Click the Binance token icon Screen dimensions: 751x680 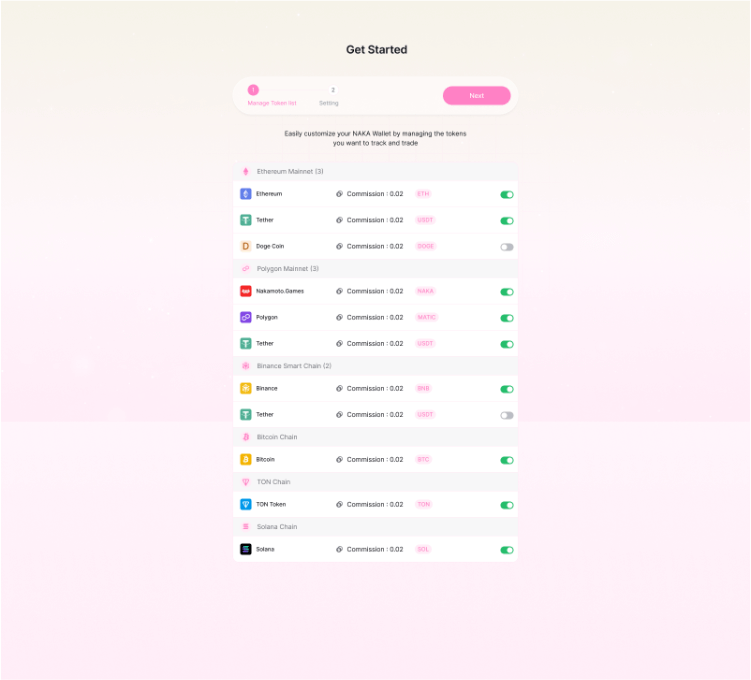tap(246, 388)
